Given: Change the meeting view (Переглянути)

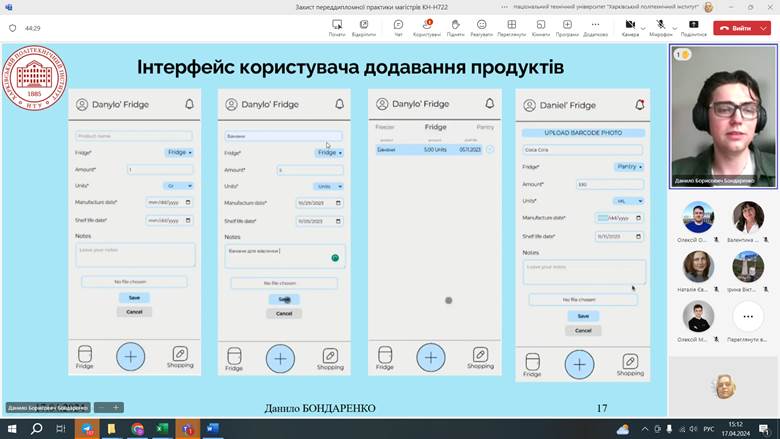Looking at the screenshot, I should click(512, 27).
